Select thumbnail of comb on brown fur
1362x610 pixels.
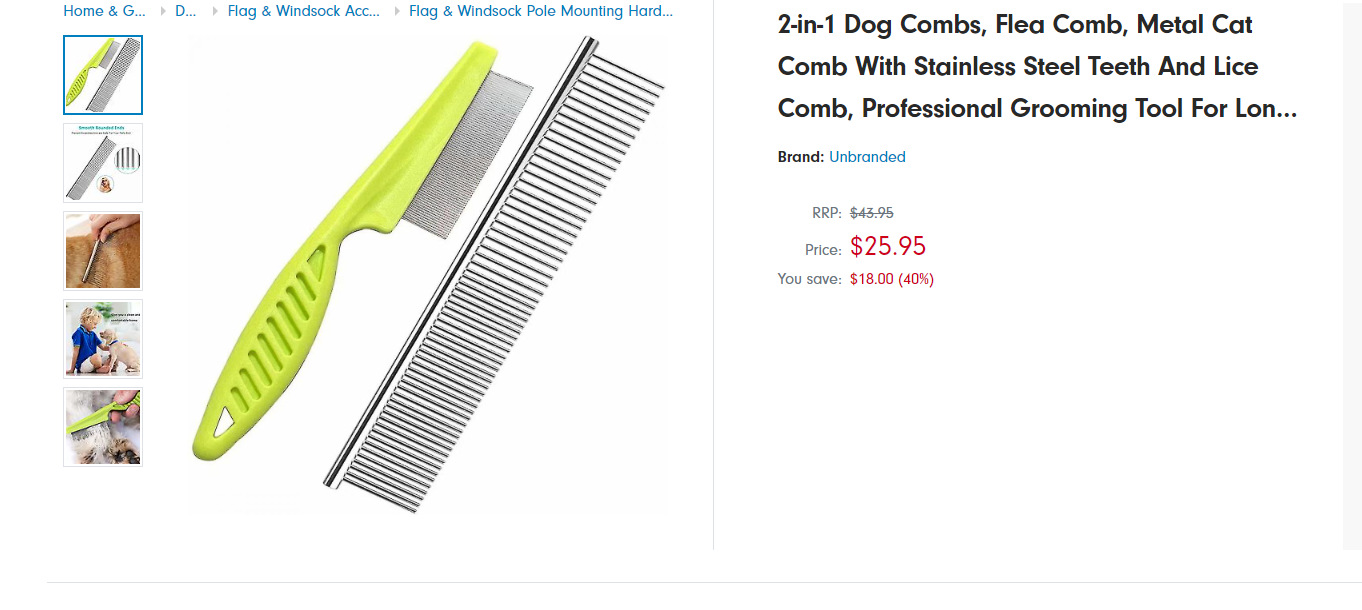(x=103, y=251)
